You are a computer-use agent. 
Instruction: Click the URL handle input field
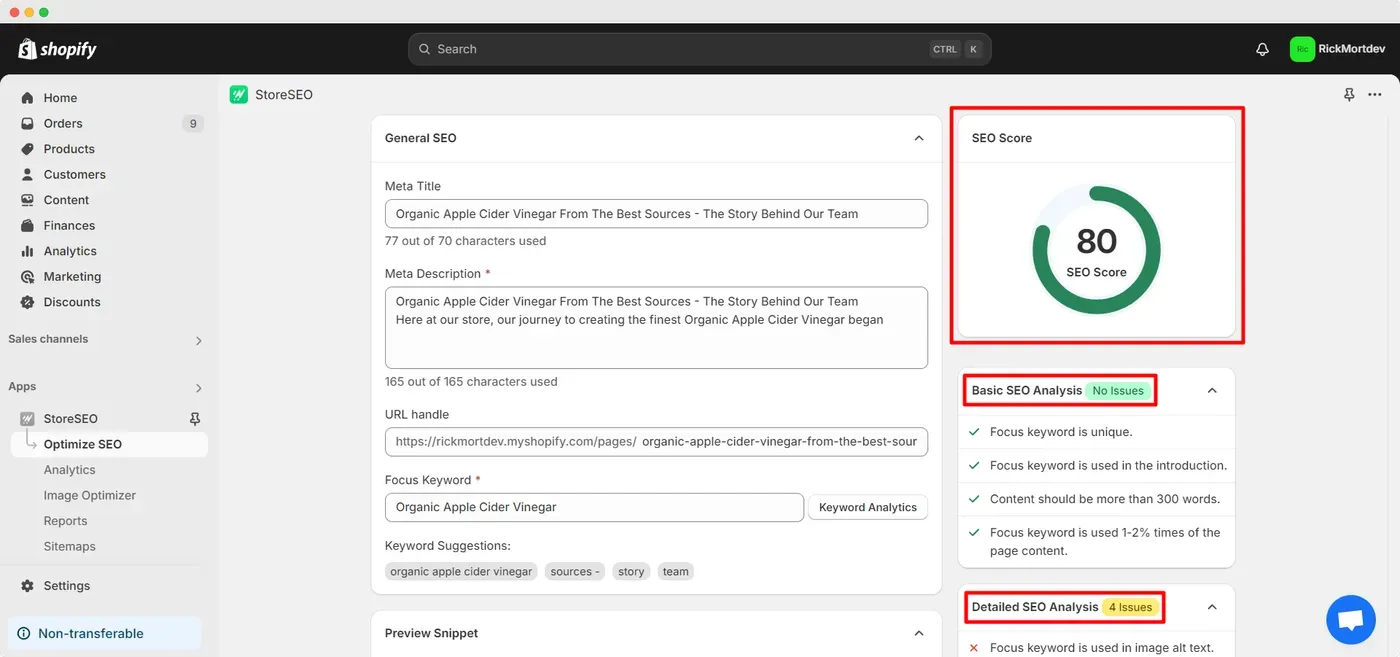pyautogui.click(x=656, y=441)
